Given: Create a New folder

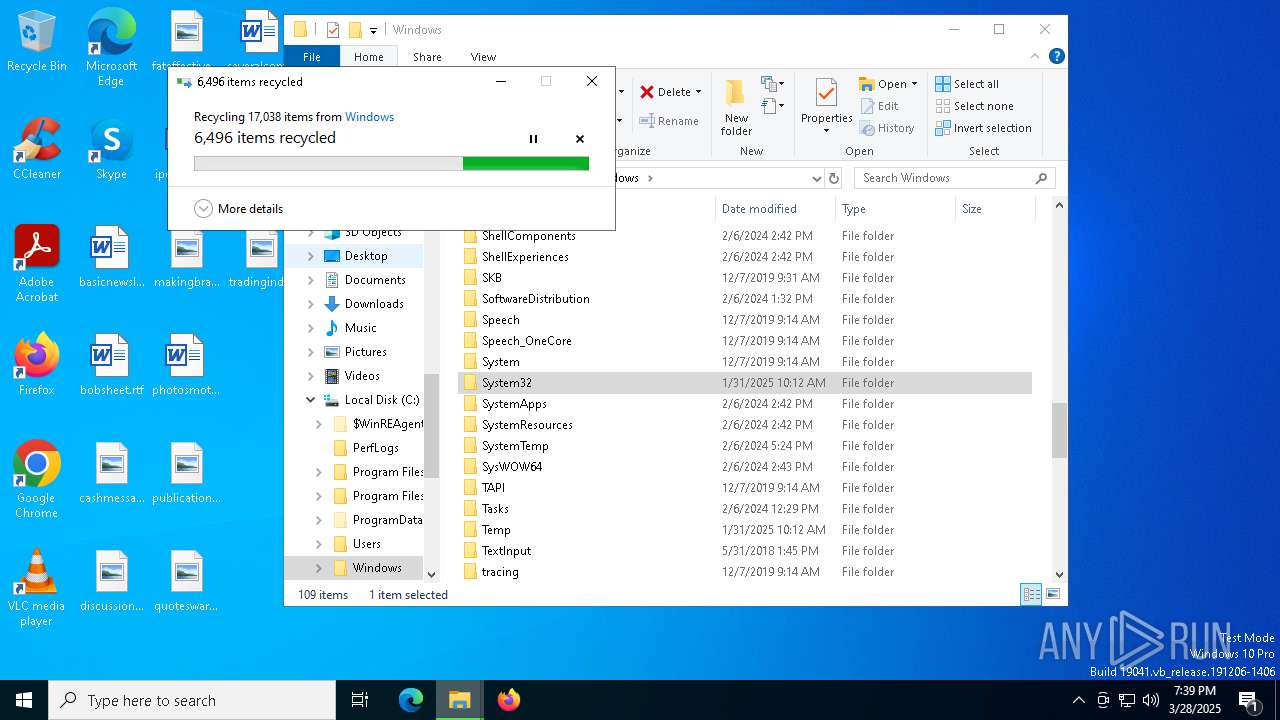Looking at the screenshot, I should [x=736, y=108].
